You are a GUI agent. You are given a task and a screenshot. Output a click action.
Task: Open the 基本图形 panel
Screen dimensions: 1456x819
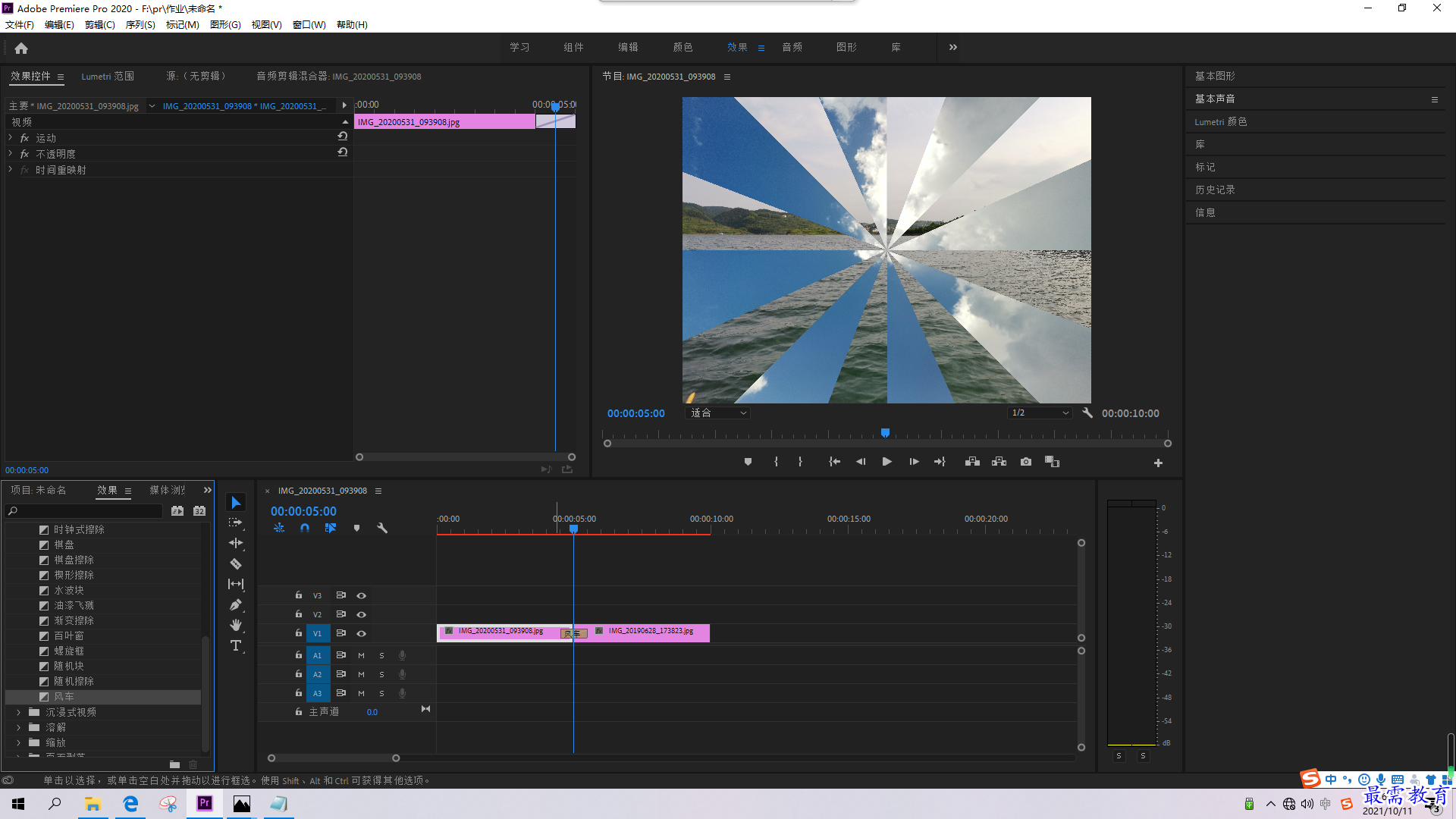[x=1215, y=77]
